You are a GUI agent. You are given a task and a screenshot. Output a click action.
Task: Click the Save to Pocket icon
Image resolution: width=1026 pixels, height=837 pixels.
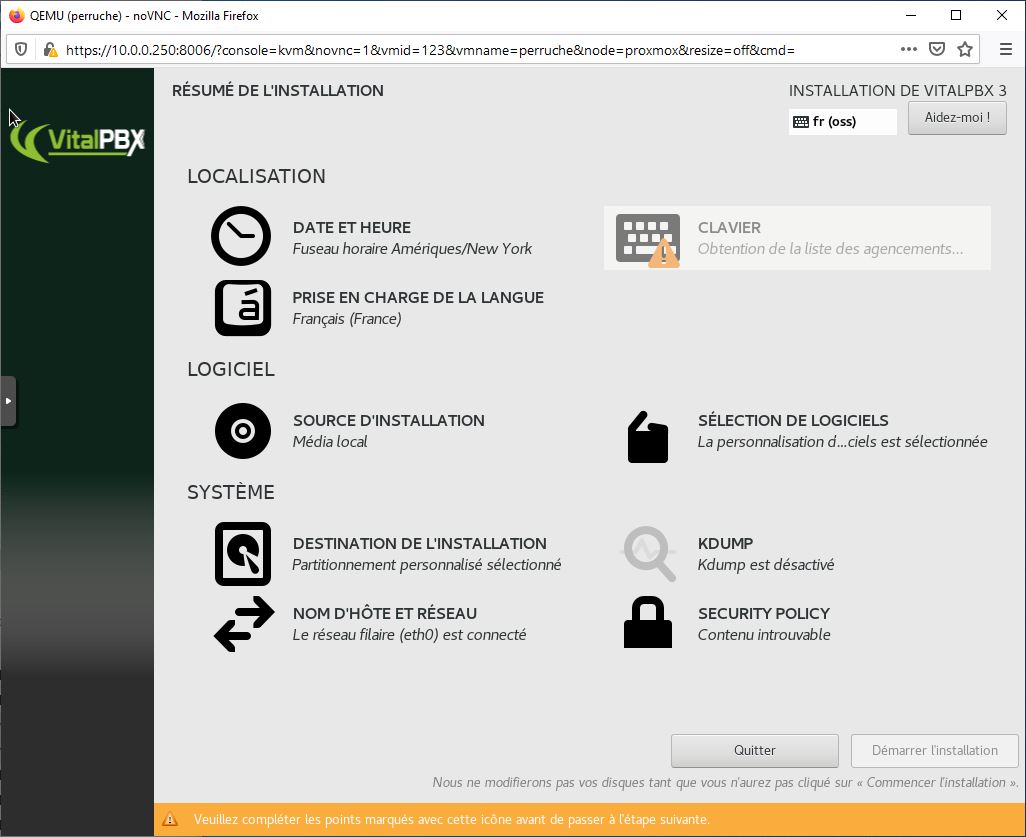tap(937, 49)
